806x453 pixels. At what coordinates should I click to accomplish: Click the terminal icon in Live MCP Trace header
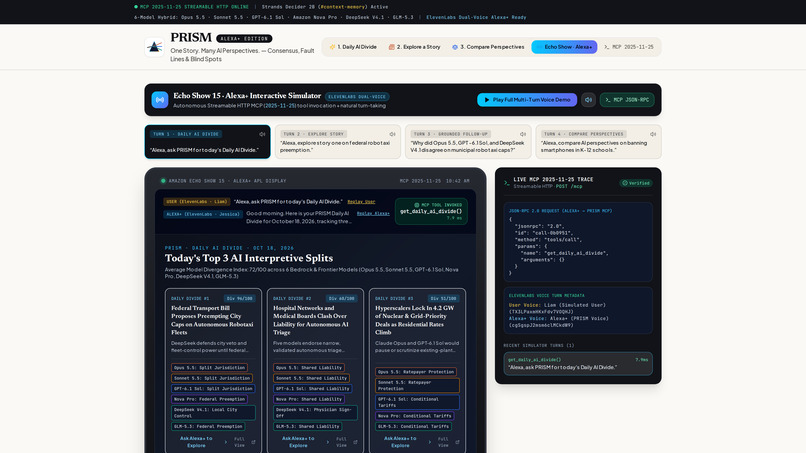tap(507, 183)
